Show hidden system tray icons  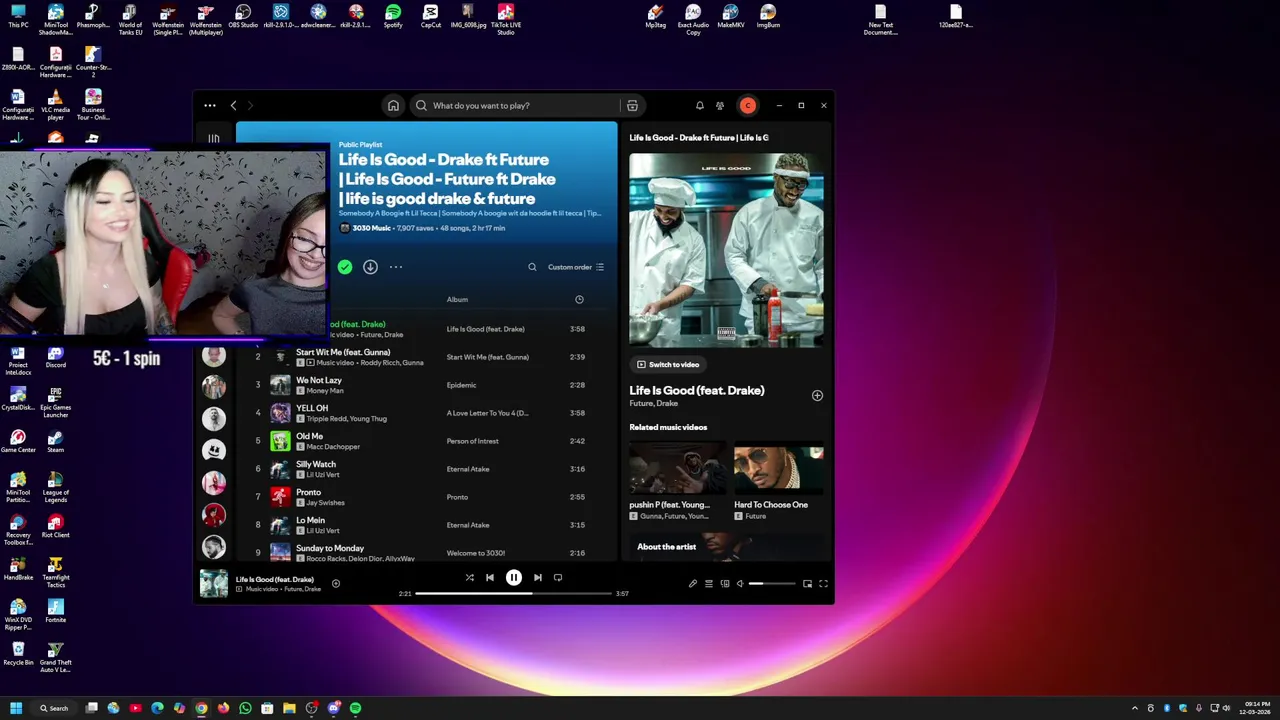[1134, 708]
